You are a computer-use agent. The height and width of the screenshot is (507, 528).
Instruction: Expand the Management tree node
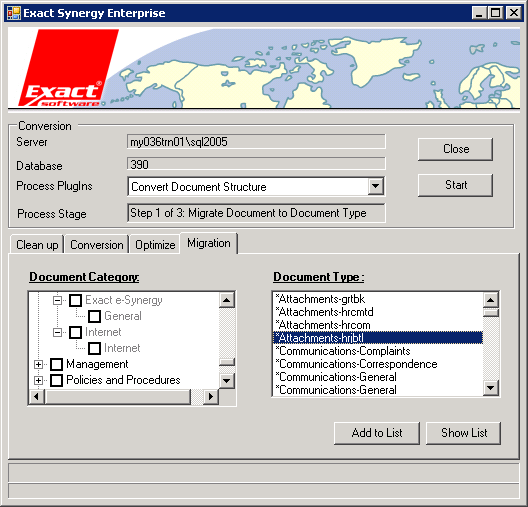[x=38, y=364]
